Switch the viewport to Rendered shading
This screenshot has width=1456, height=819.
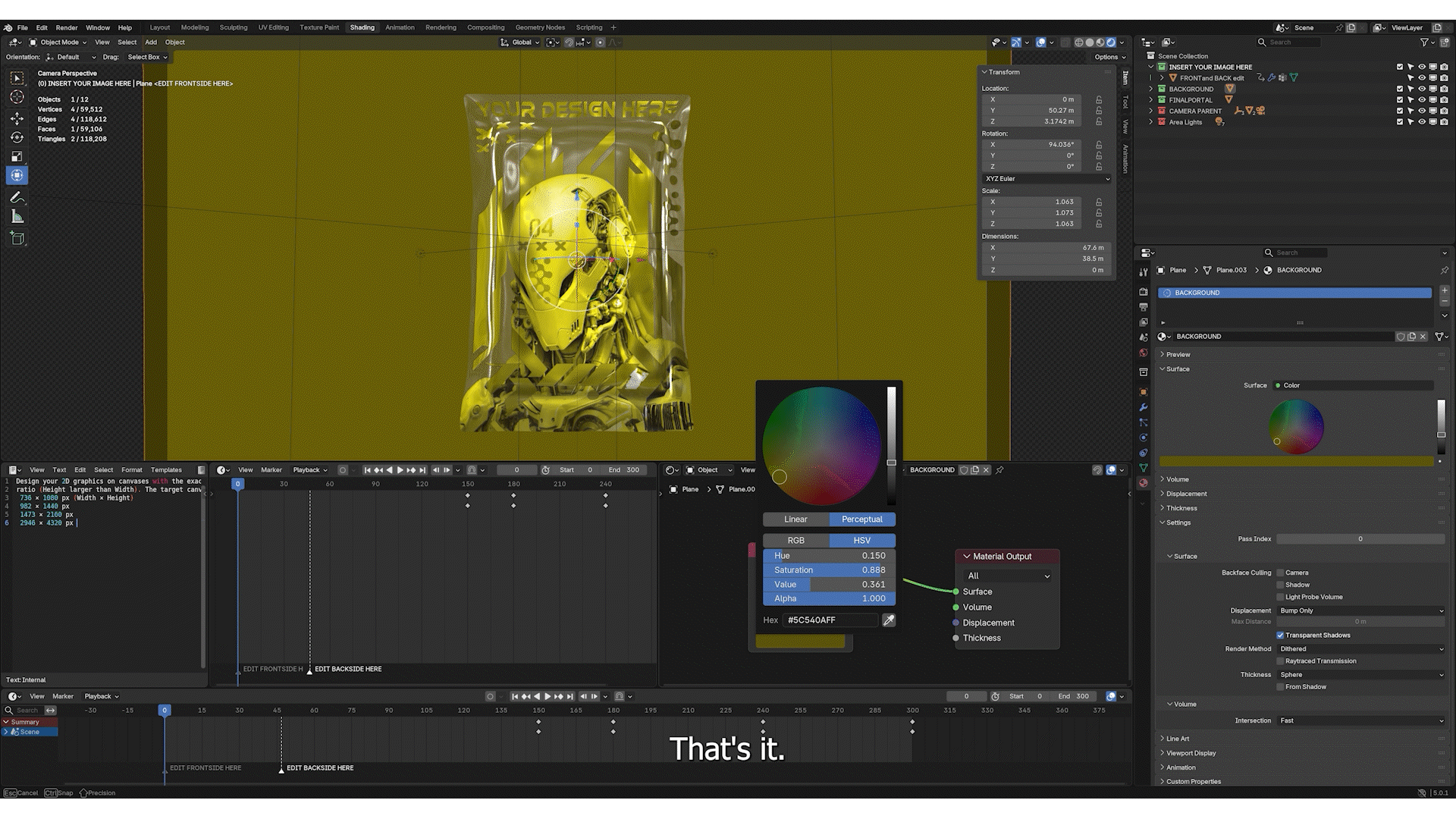click(1111, 42)
